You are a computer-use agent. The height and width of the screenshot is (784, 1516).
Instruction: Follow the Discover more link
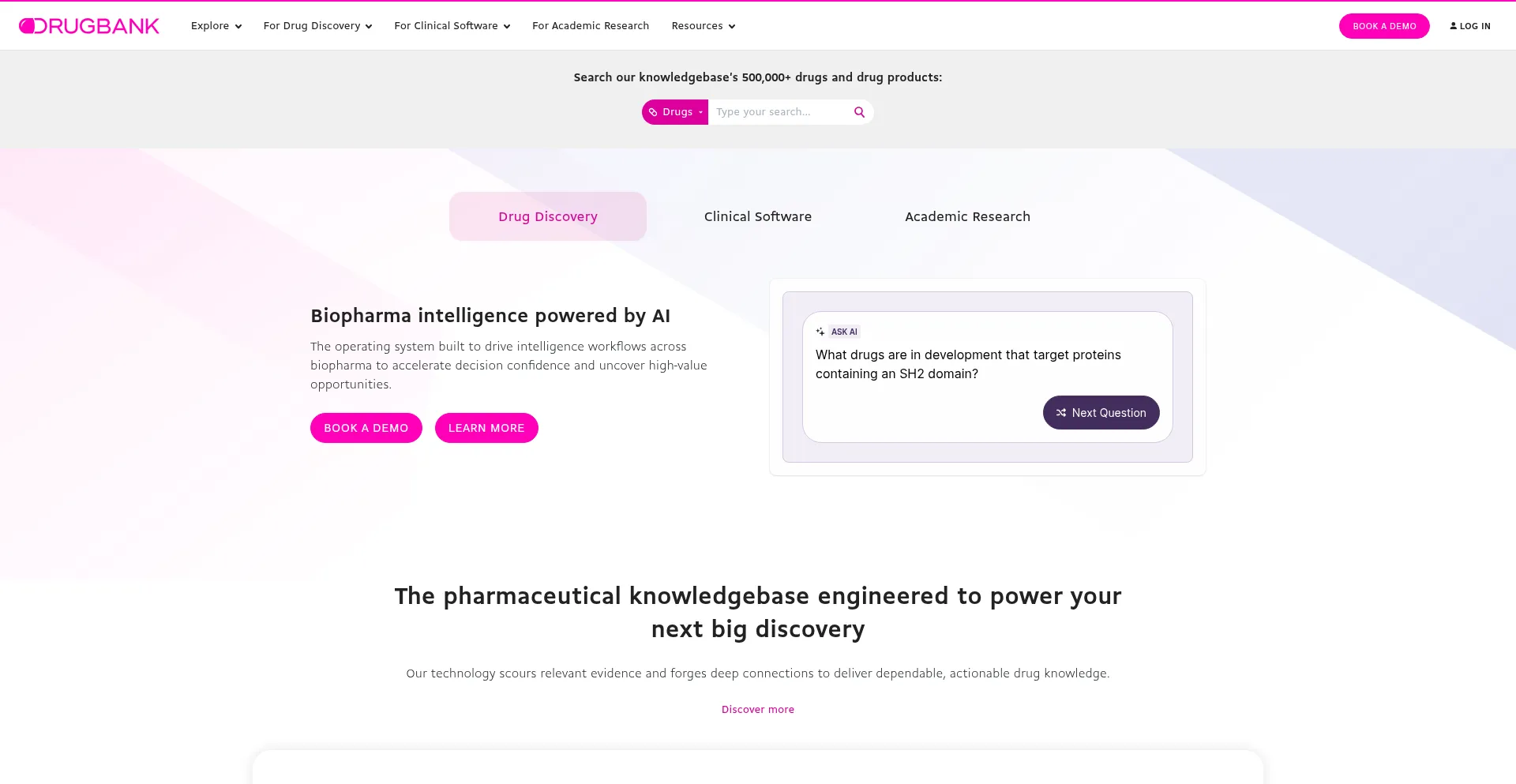point(757,709)
